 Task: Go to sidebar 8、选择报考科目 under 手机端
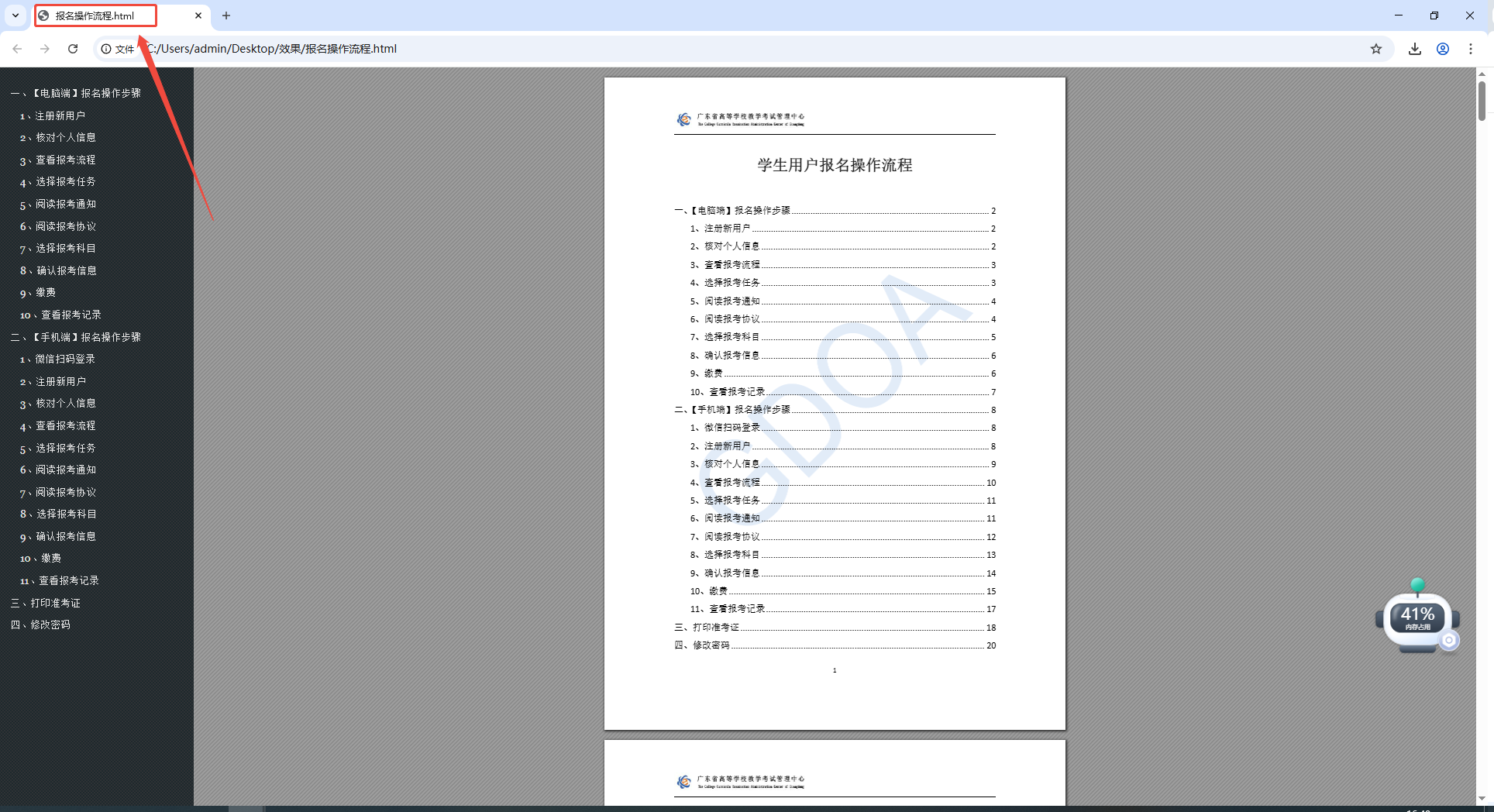(58, 514)
